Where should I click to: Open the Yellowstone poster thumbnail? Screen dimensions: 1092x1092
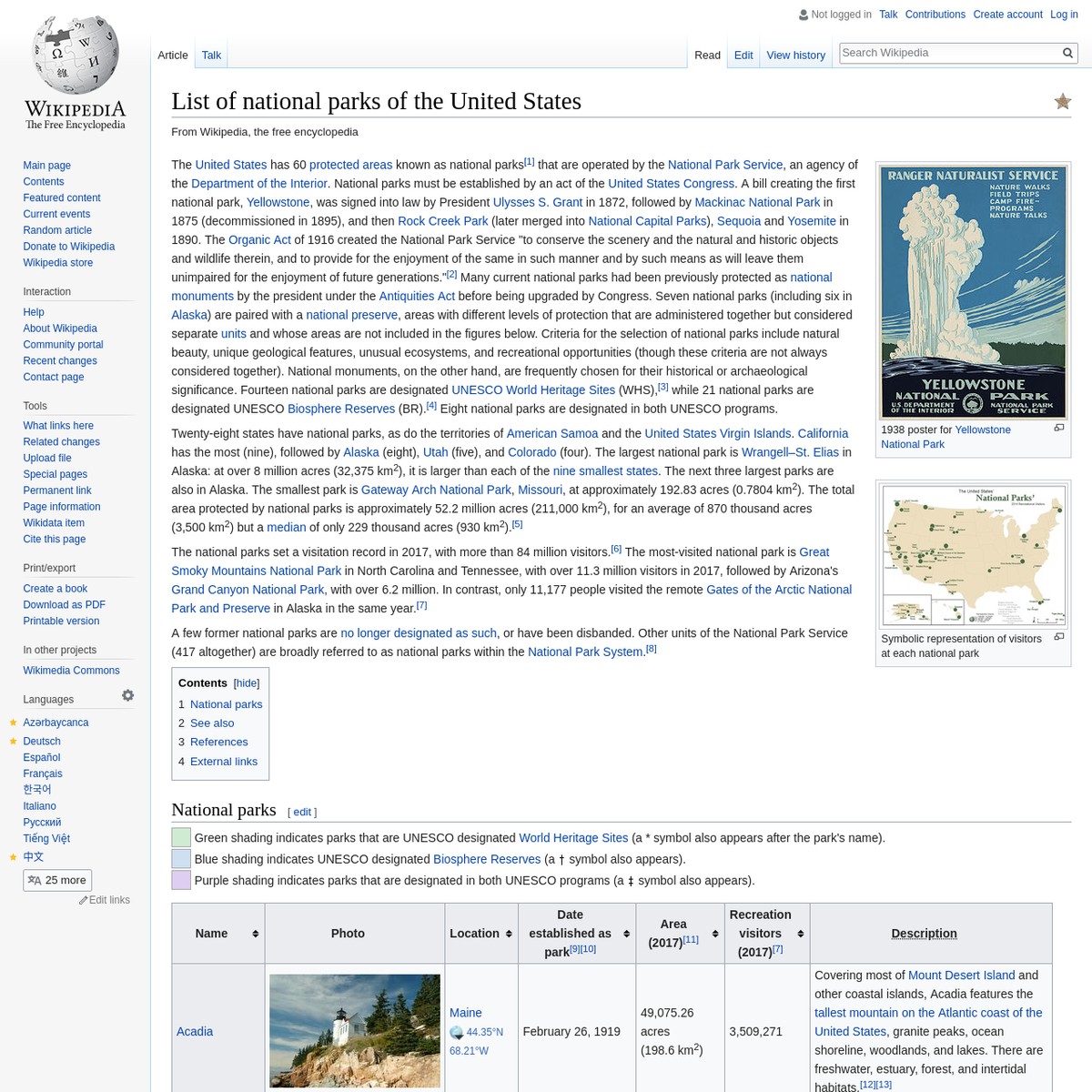coord(973,291)
